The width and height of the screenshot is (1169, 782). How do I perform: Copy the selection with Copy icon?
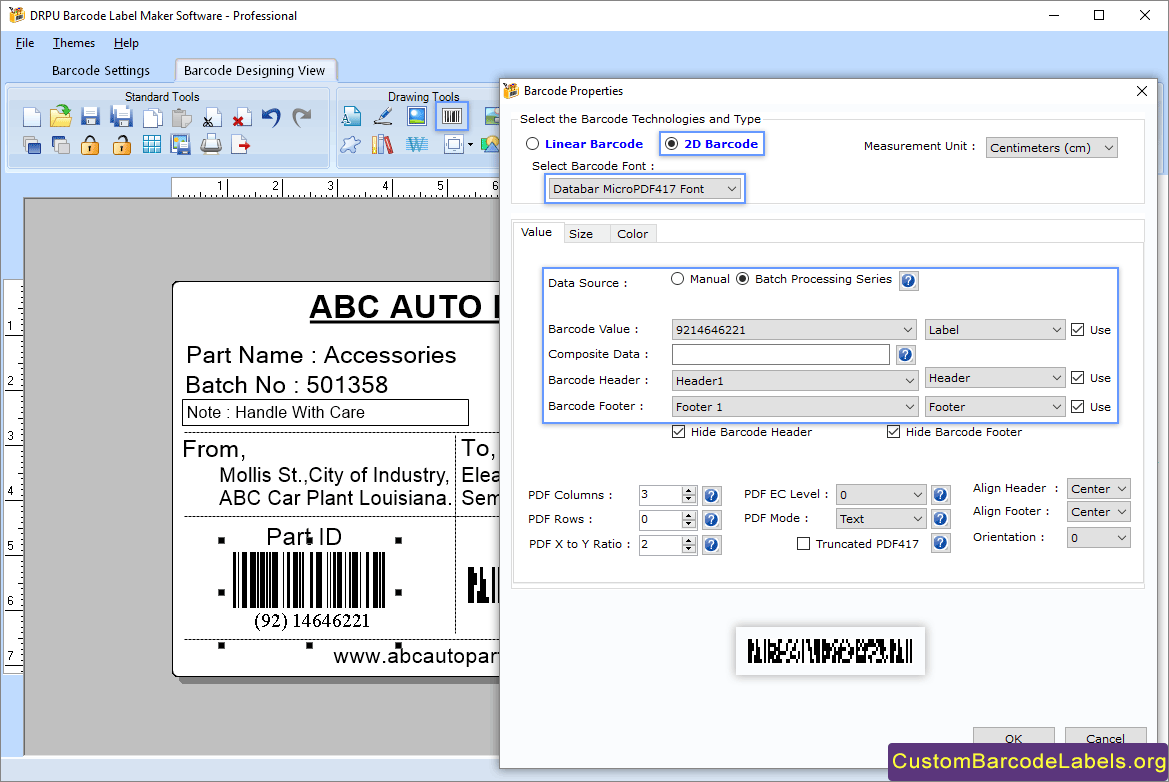click(152, 118)
